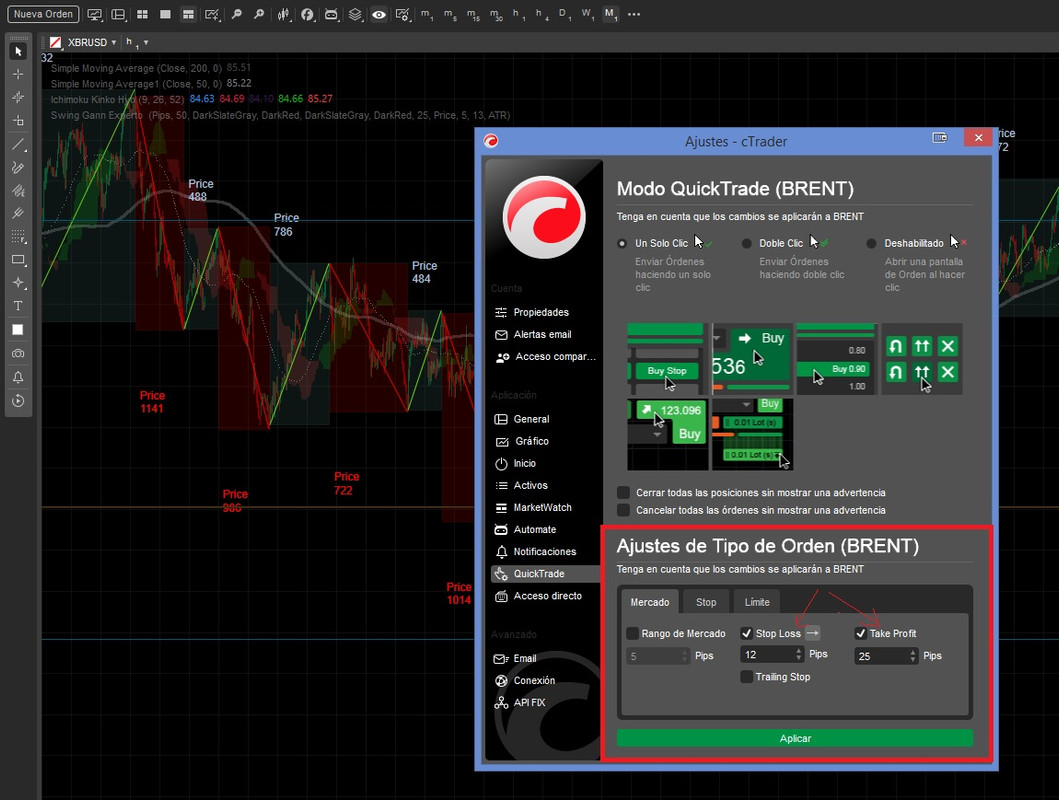
Task: Click the Nueva Orden button
Action: pos(43,14)
